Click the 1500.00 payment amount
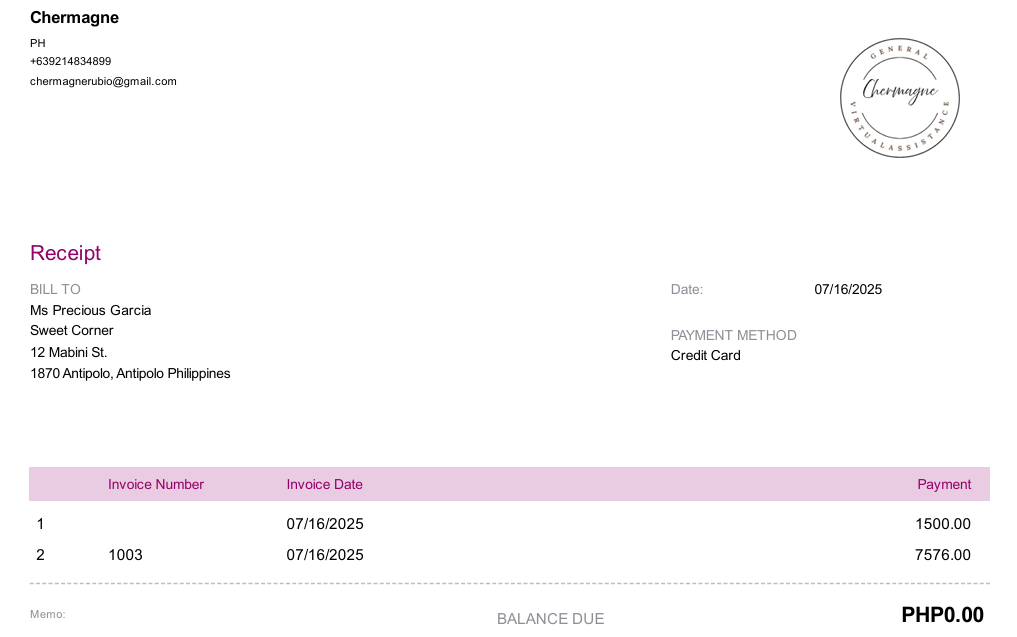 [x=942, y=524]
